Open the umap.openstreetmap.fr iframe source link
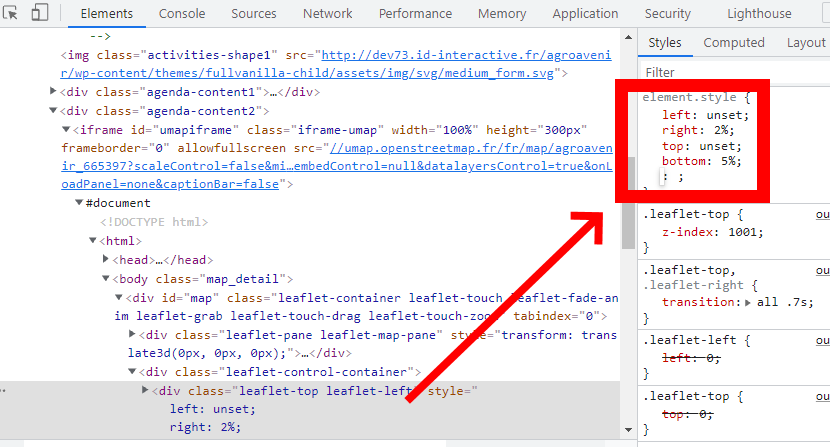Viewport: 830px width, 447px height. click(x=337, y=166)
